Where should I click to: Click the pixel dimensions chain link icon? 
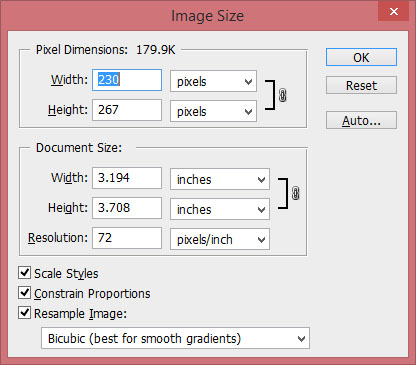[282, 95]
